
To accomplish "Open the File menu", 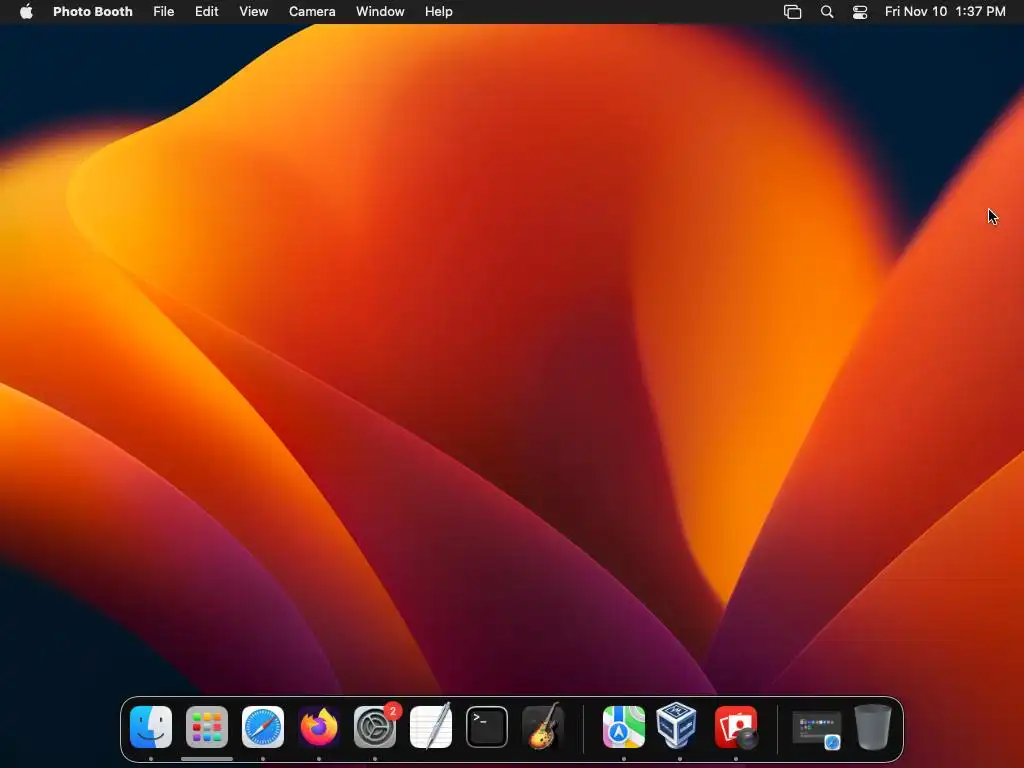I will [x=163, y=11].
